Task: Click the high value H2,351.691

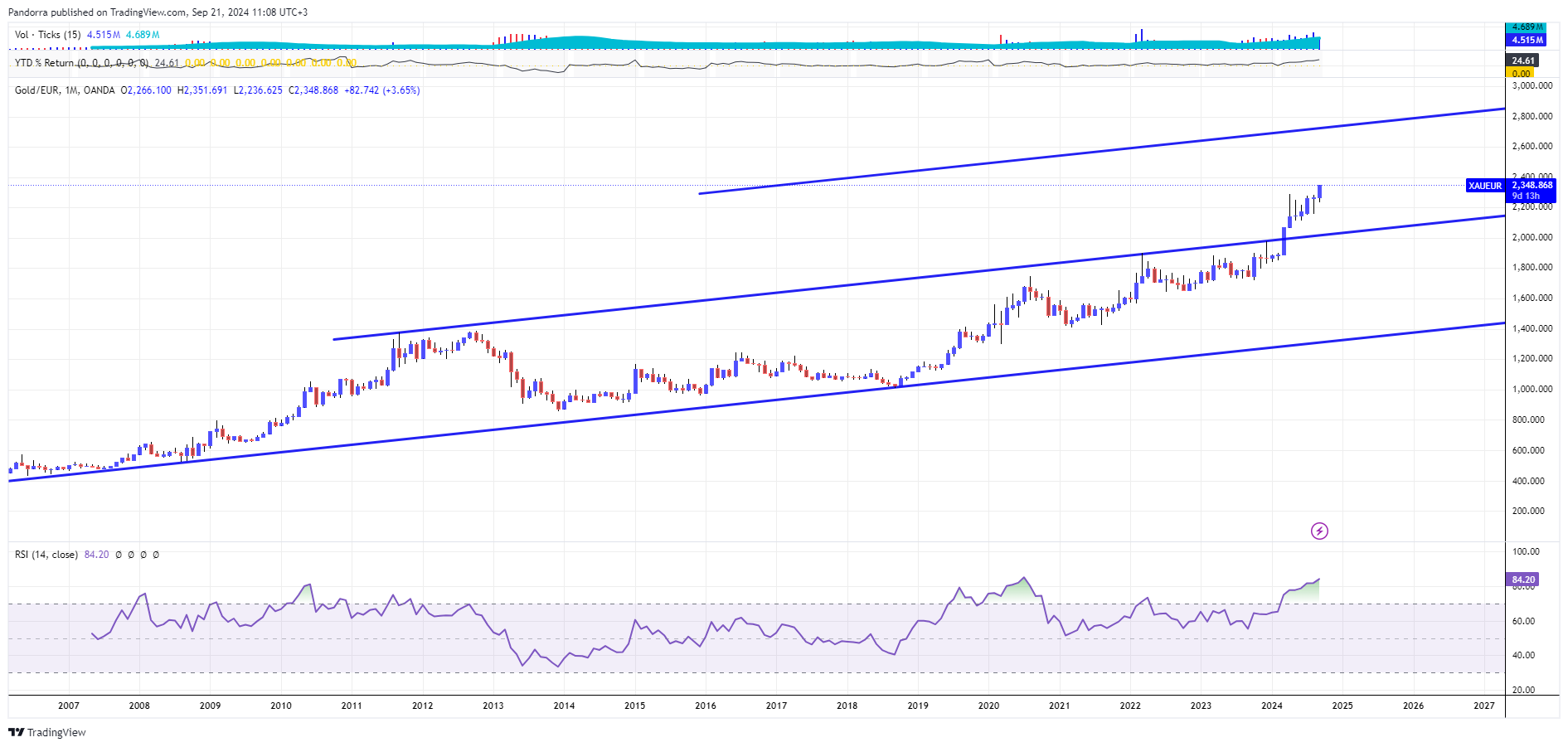Action: [202, 90]
